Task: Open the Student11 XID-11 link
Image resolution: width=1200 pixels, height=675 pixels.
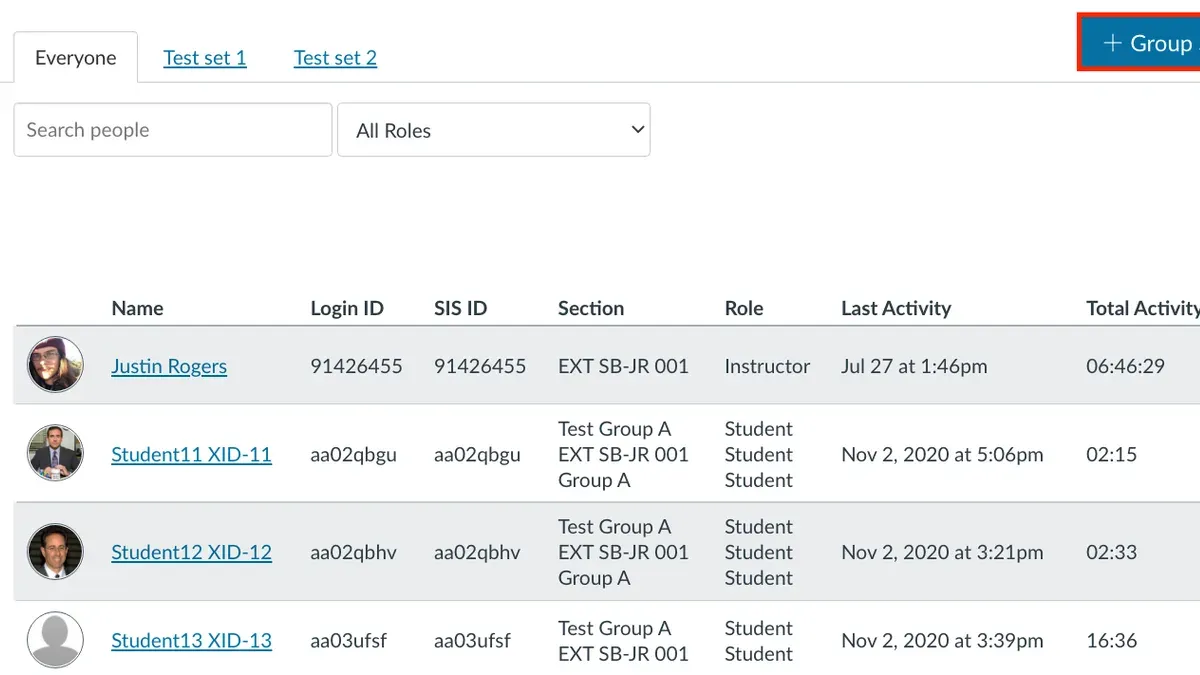Action: [191, 454]
